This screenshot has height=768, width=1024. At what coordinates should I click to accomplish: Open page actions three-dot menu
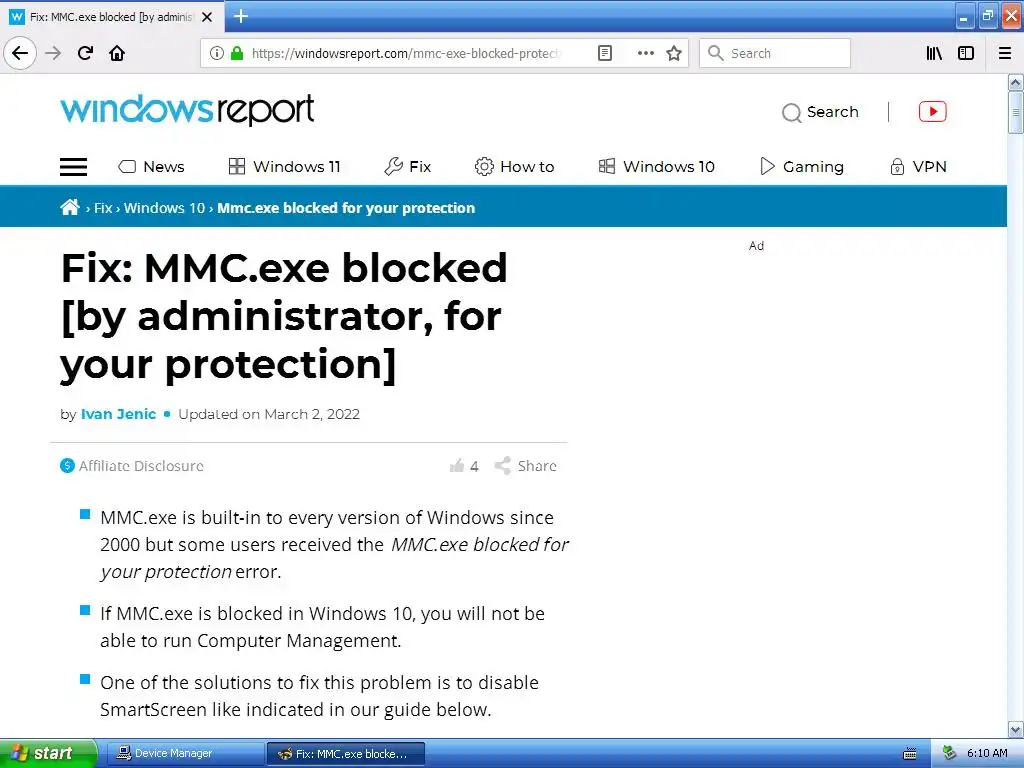[645, 53]
